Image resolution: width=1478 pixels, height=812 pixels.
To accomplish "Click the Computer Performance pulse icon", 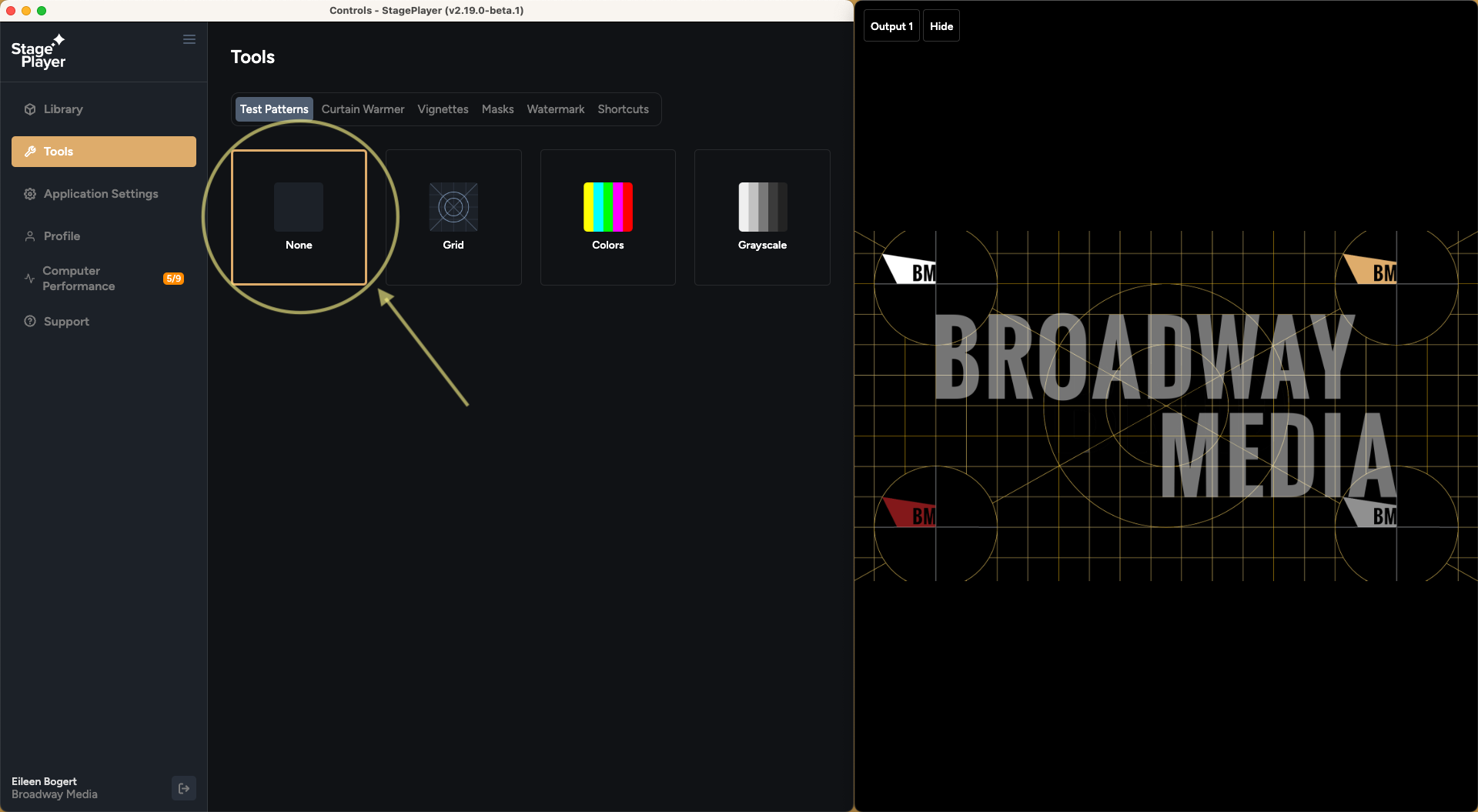I will [30, 279].
